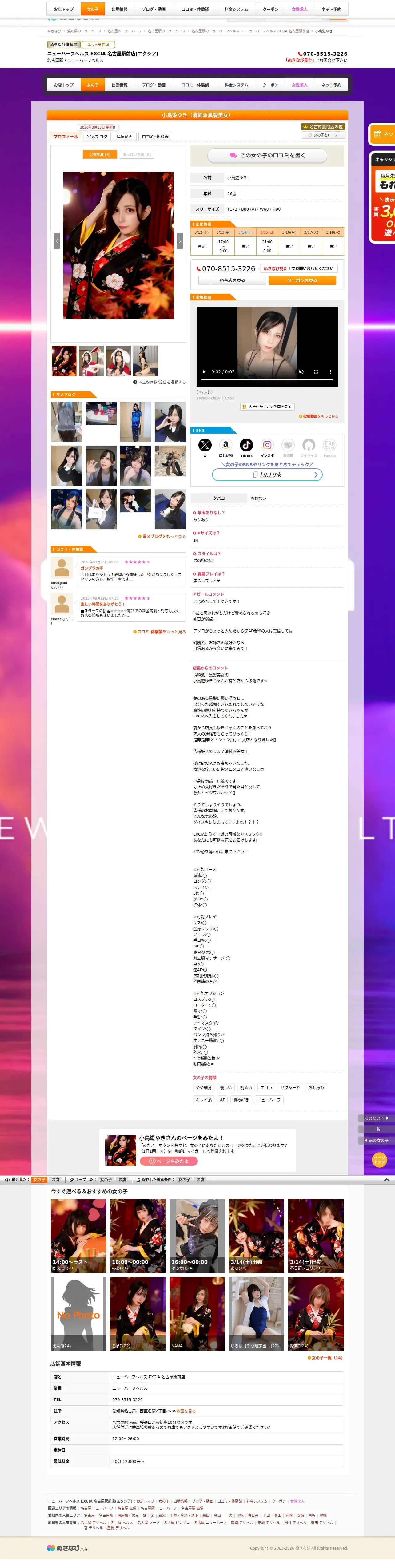Viewport: 395px width, 1568px height.
Task: Click 写メブログをもっと見る link
Action: coord(162,536)
